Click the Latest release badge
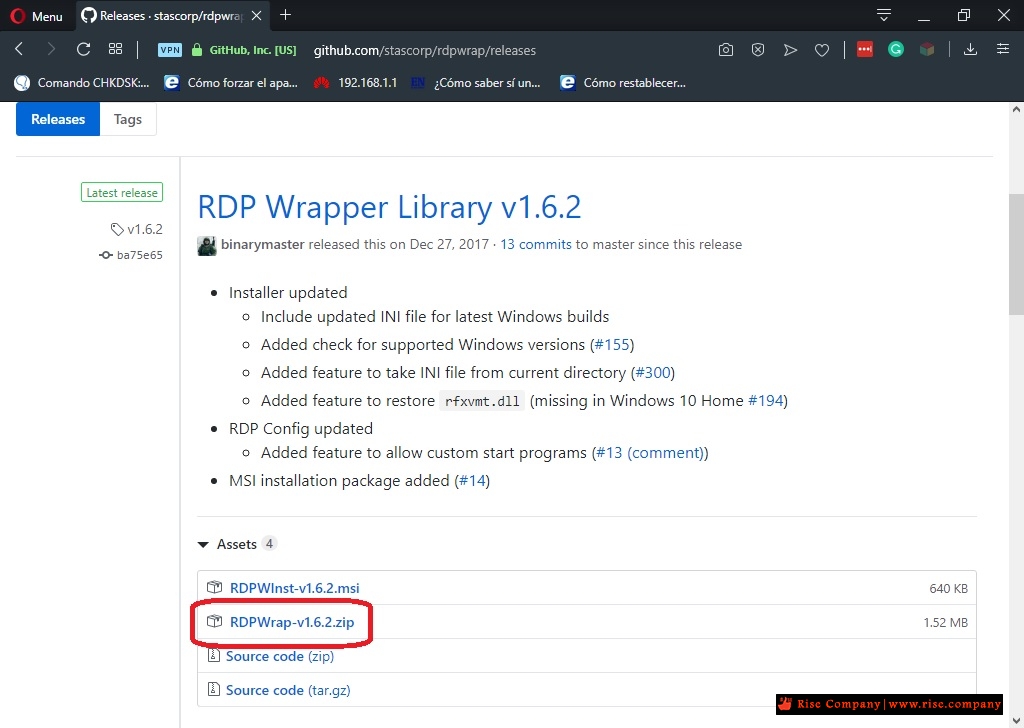1024x728 pixels. click(x=122, y=193)
